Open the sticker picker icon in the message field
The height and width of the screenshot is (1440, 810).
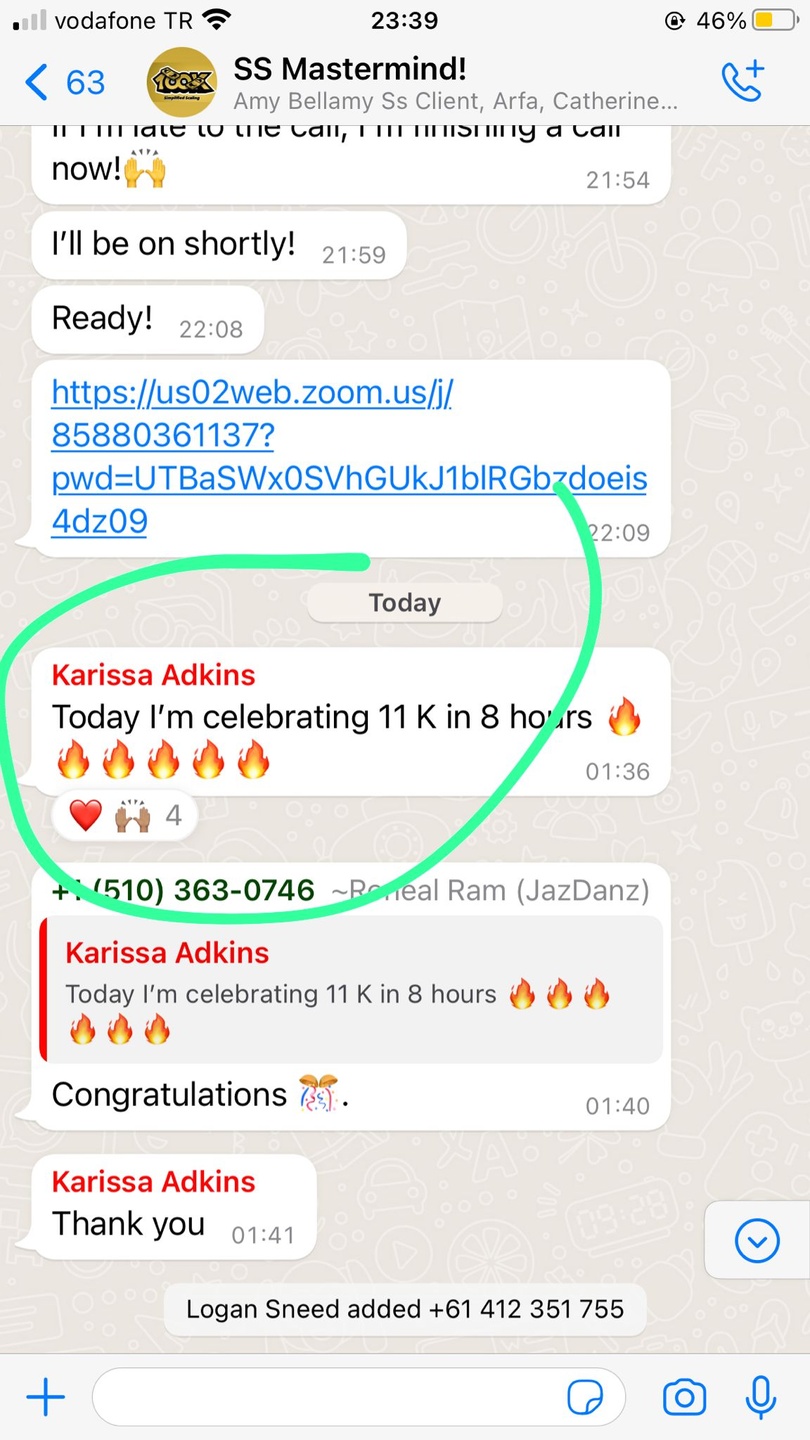(x=585, y=1397)
